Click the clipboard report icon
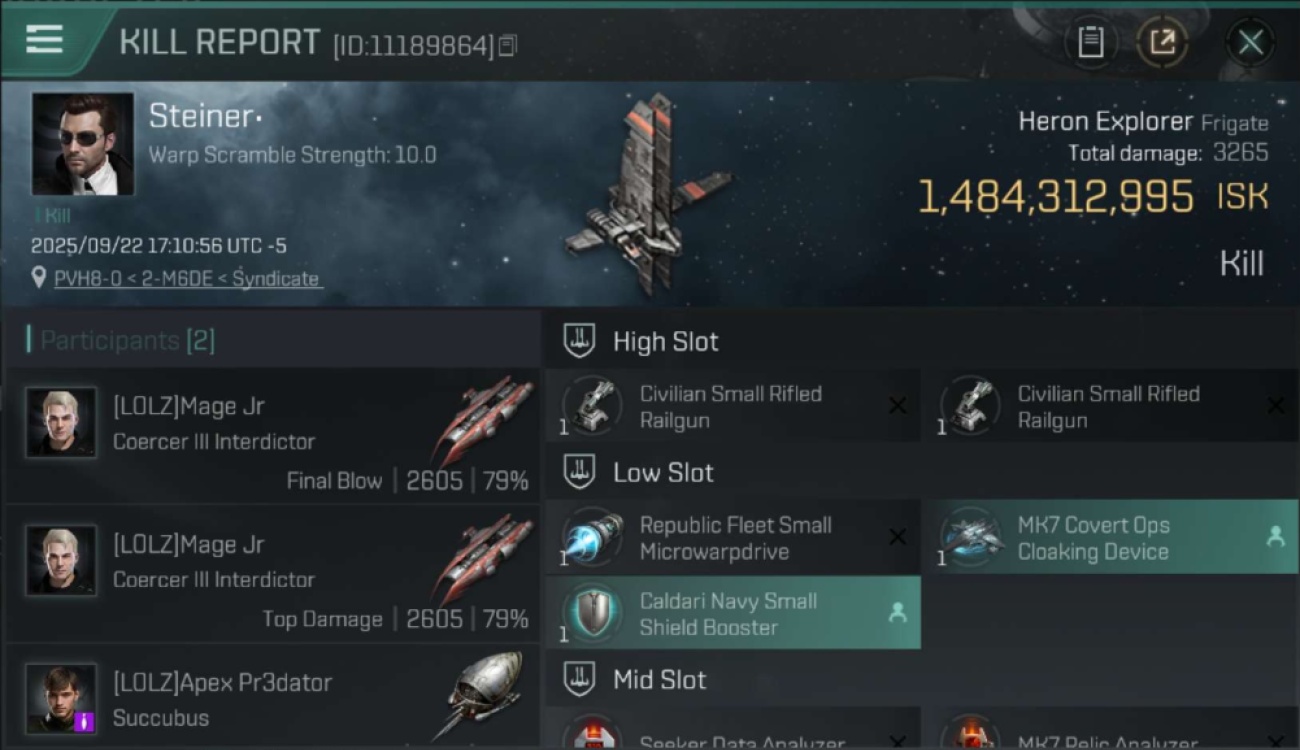The image size is (1300, 750). 1090,42
